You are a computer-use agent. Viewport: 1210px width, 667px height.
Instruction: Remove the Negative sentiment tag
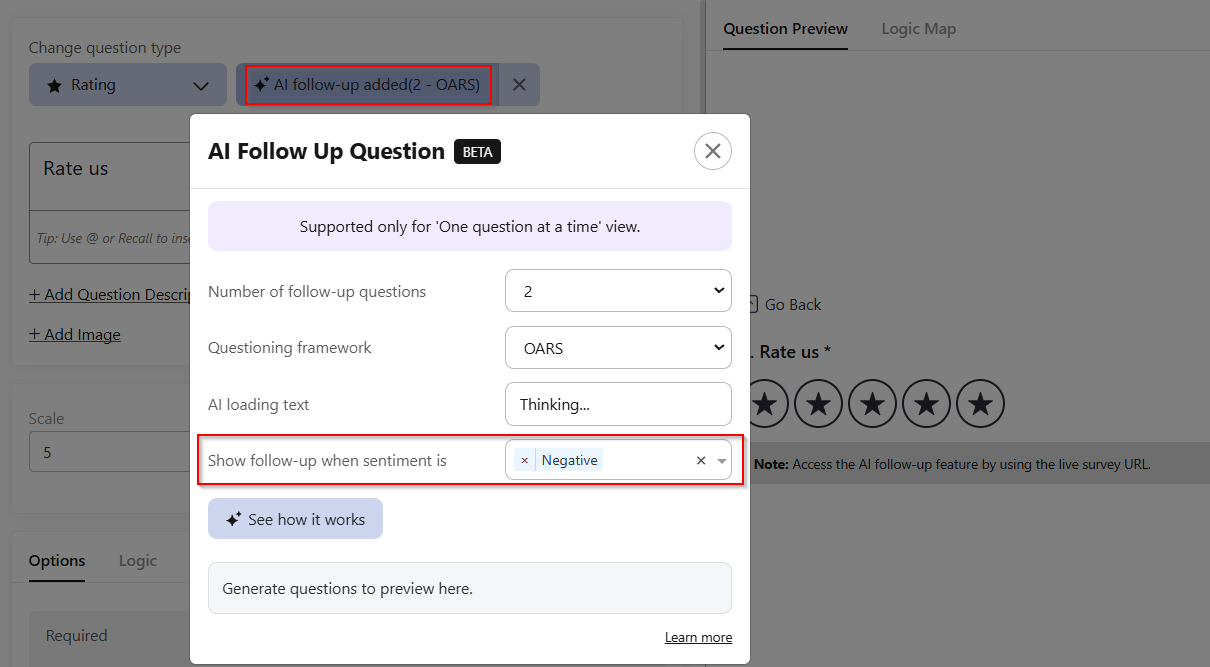pyautogui.click(x=524, y=461)
